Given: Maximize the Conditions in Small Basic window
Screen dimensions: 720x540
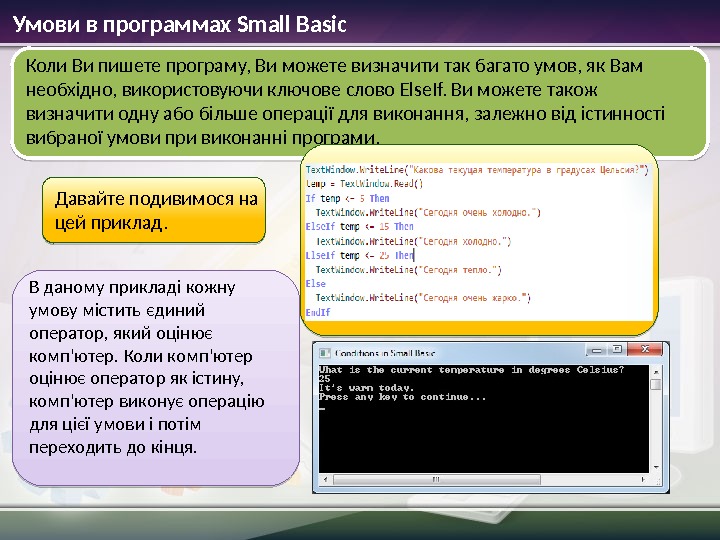Looking at the screenshot, I should tap(617, 350).
